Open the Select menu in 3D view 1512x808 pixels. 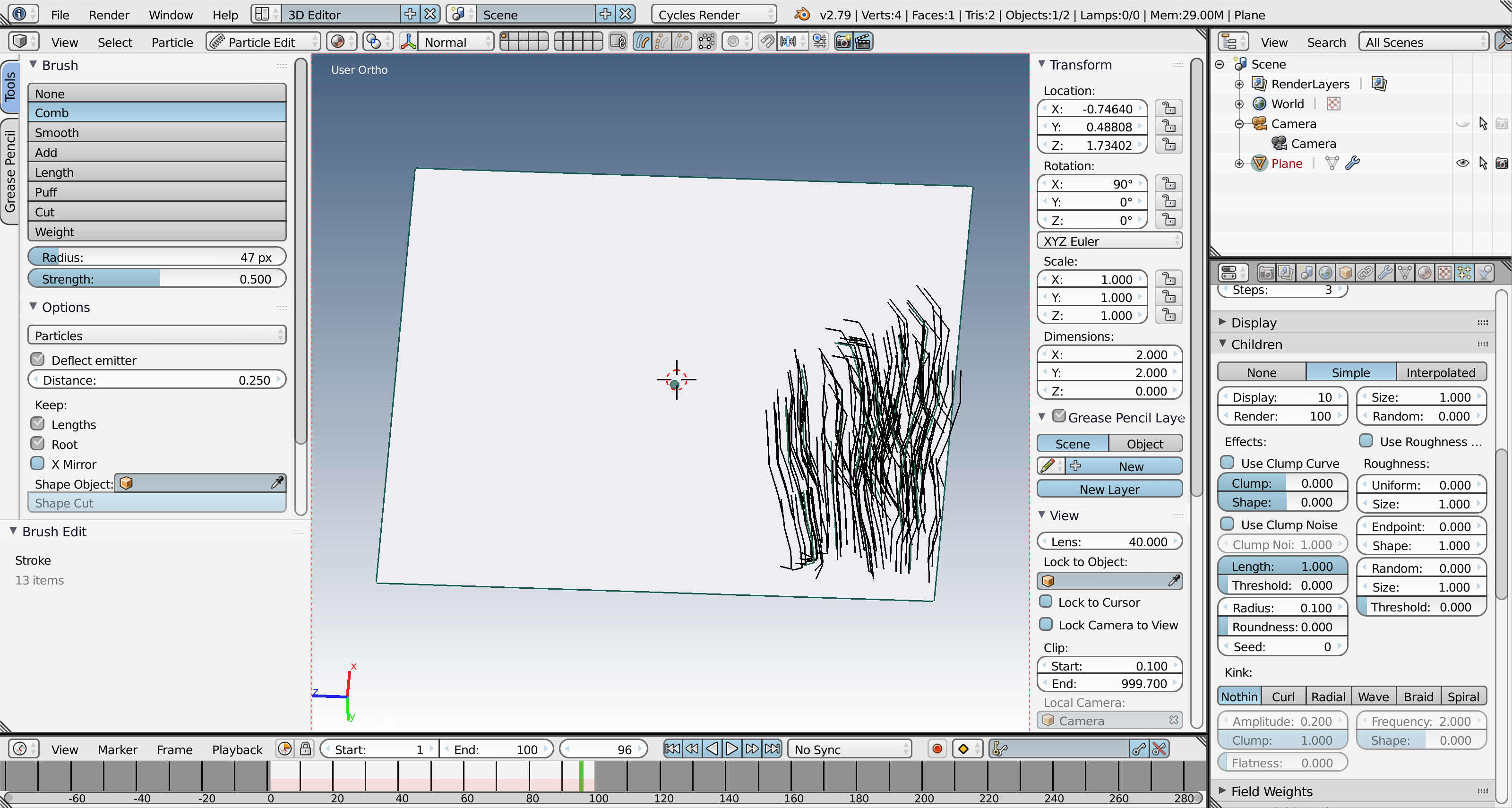coord(114,42)
